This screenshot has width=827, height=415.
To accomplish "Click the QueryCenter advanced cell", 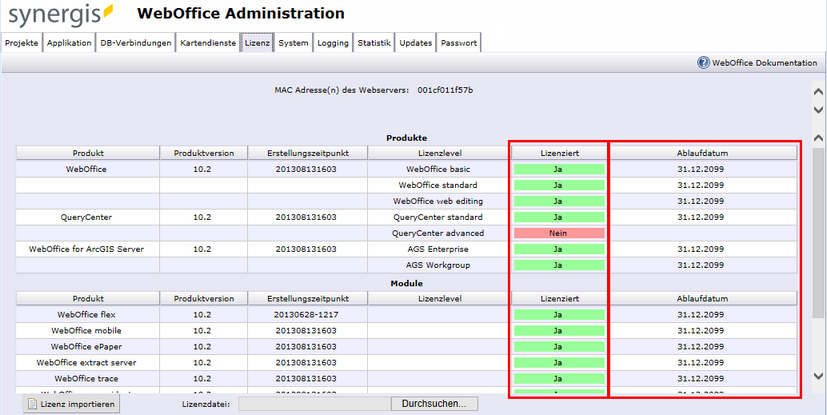I will click(438, 233).
